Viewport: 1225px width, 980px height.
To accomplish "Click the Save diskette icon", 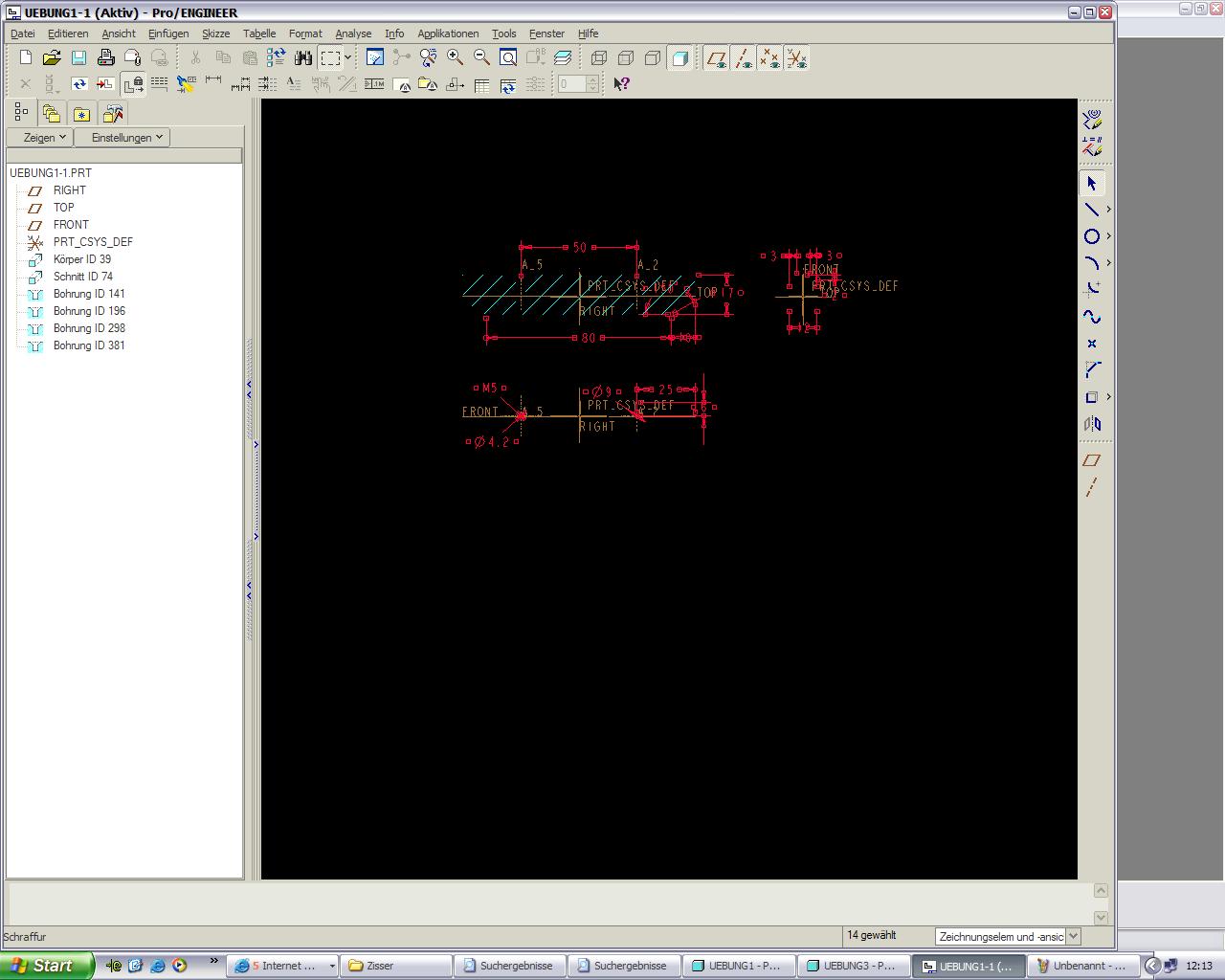I will pyautogui.click(x=78, y=58).
